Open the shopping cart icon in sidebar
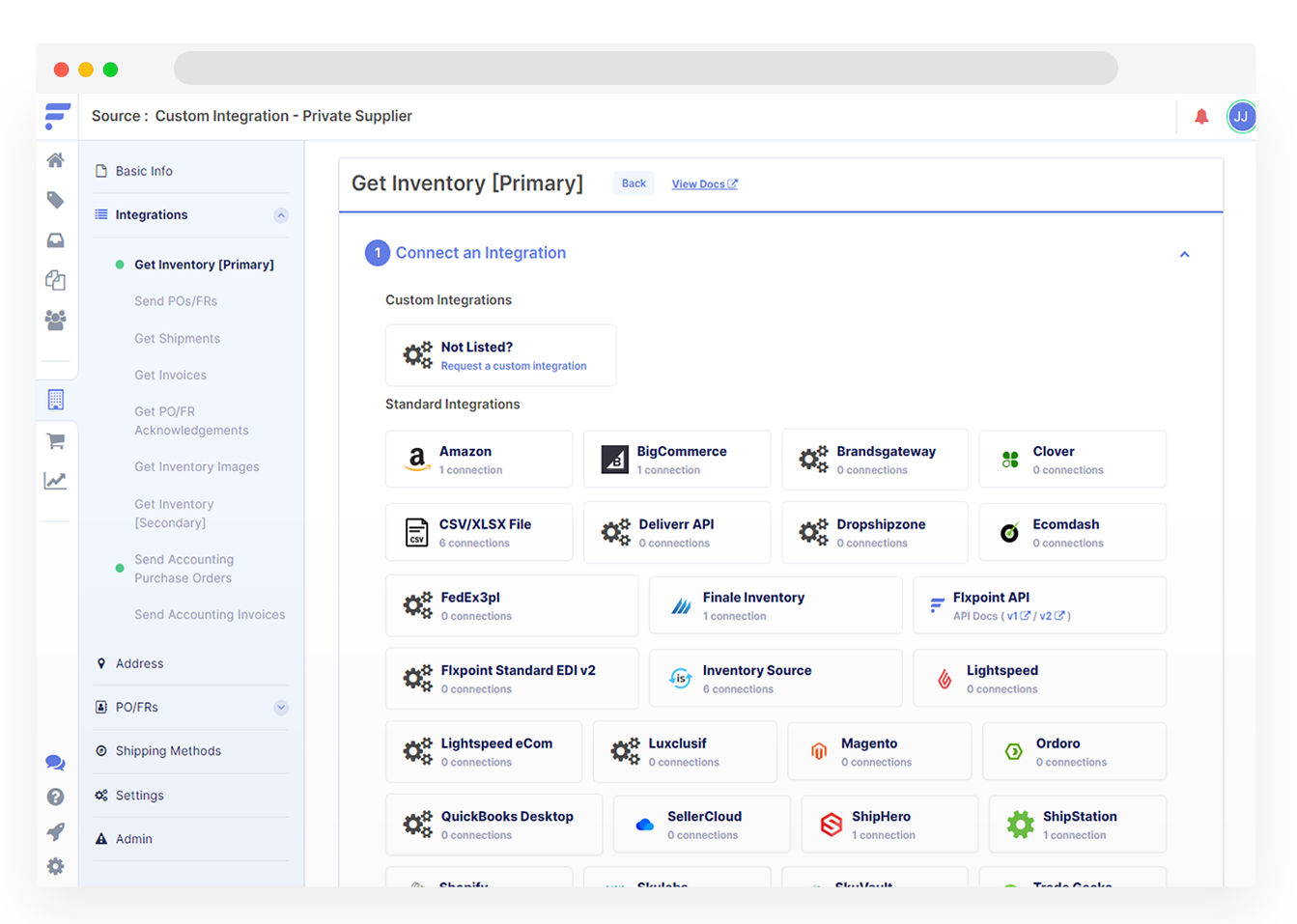The width and height of the screenshot is (1297, 924). pos(56,441)
